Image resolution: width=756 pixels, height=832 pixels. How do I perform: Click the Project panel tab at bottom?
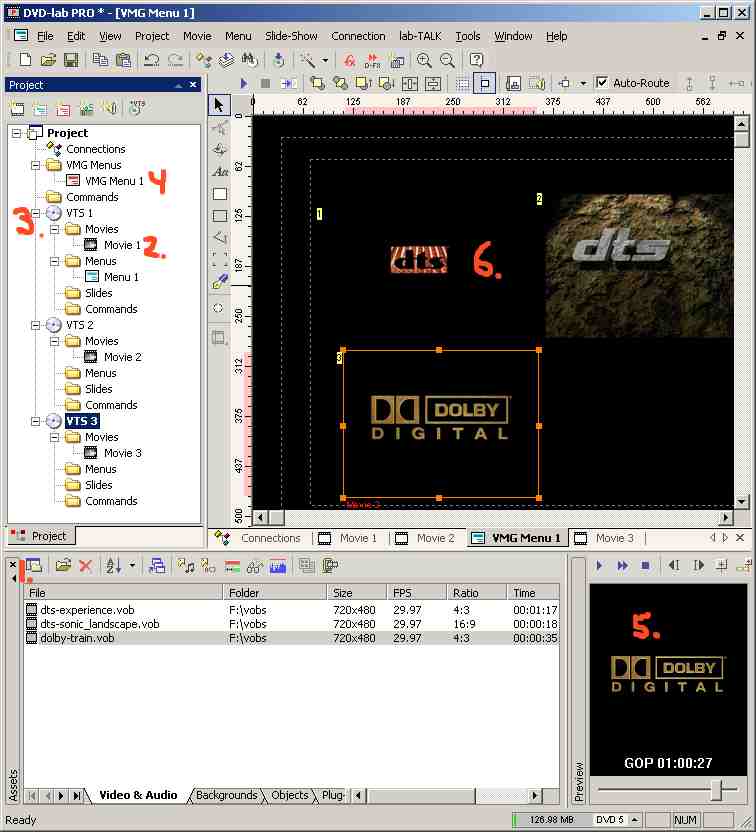[x=41, y=536]
